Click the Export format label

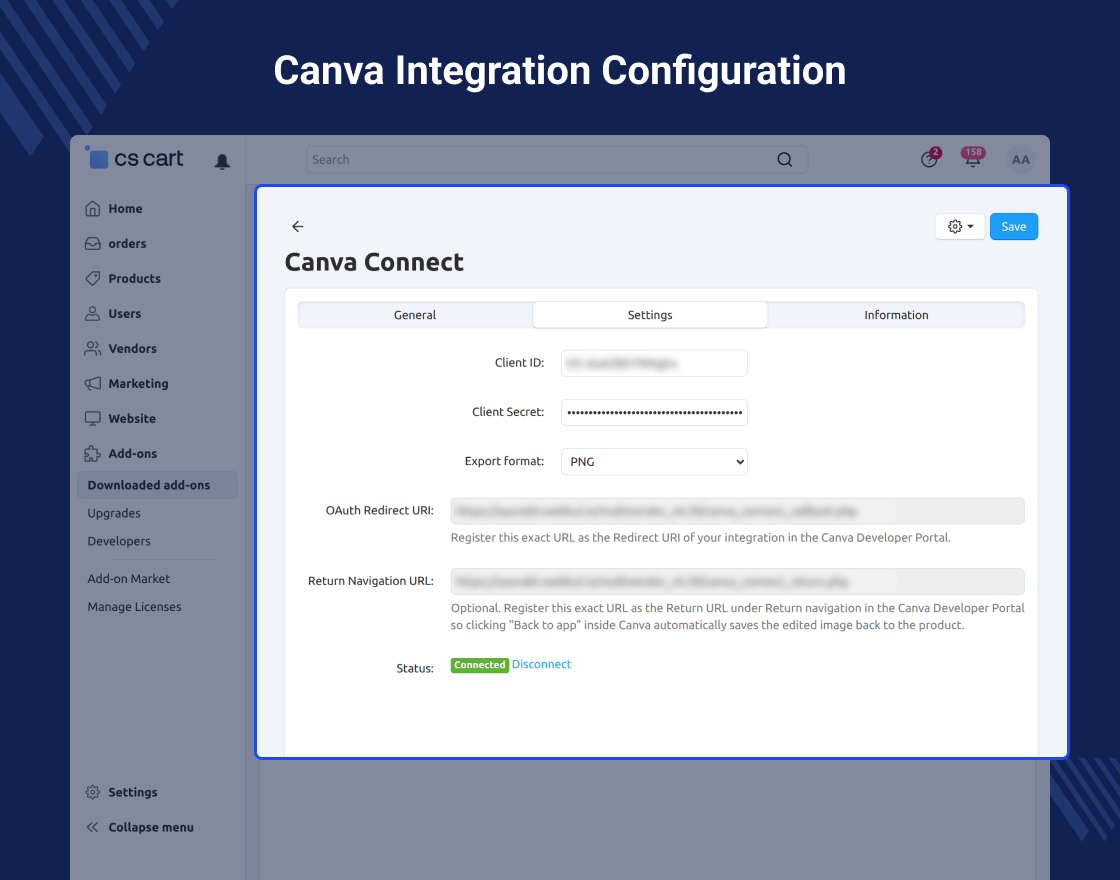[x=504, y=461]
